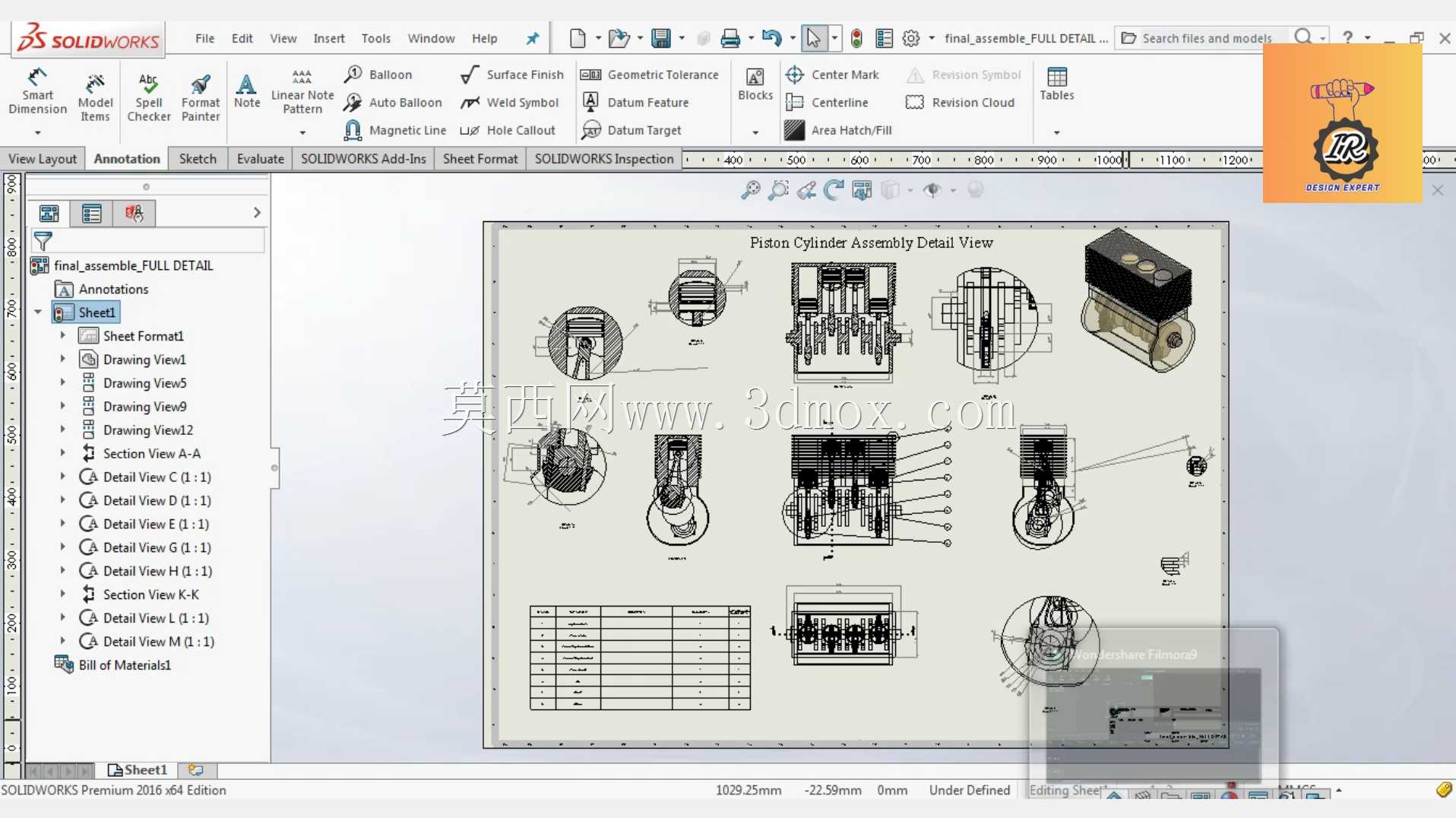Add a Datum Feature symbol

(635, 103)
